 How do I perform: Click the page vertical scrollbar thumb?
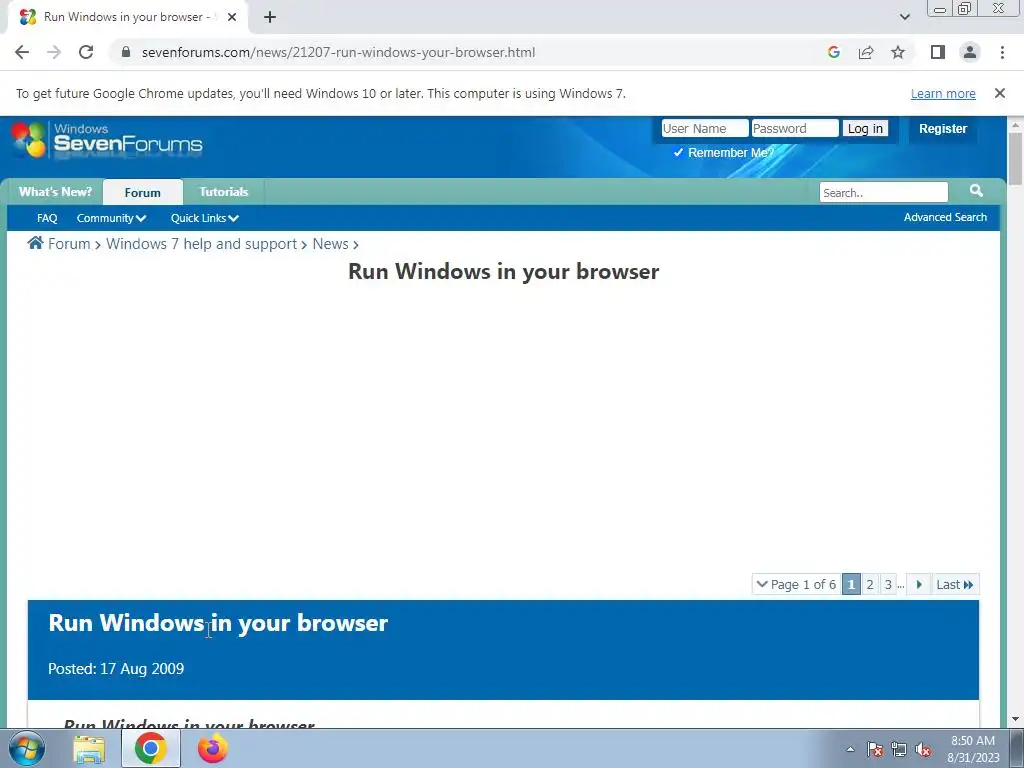coord(1015,158)
